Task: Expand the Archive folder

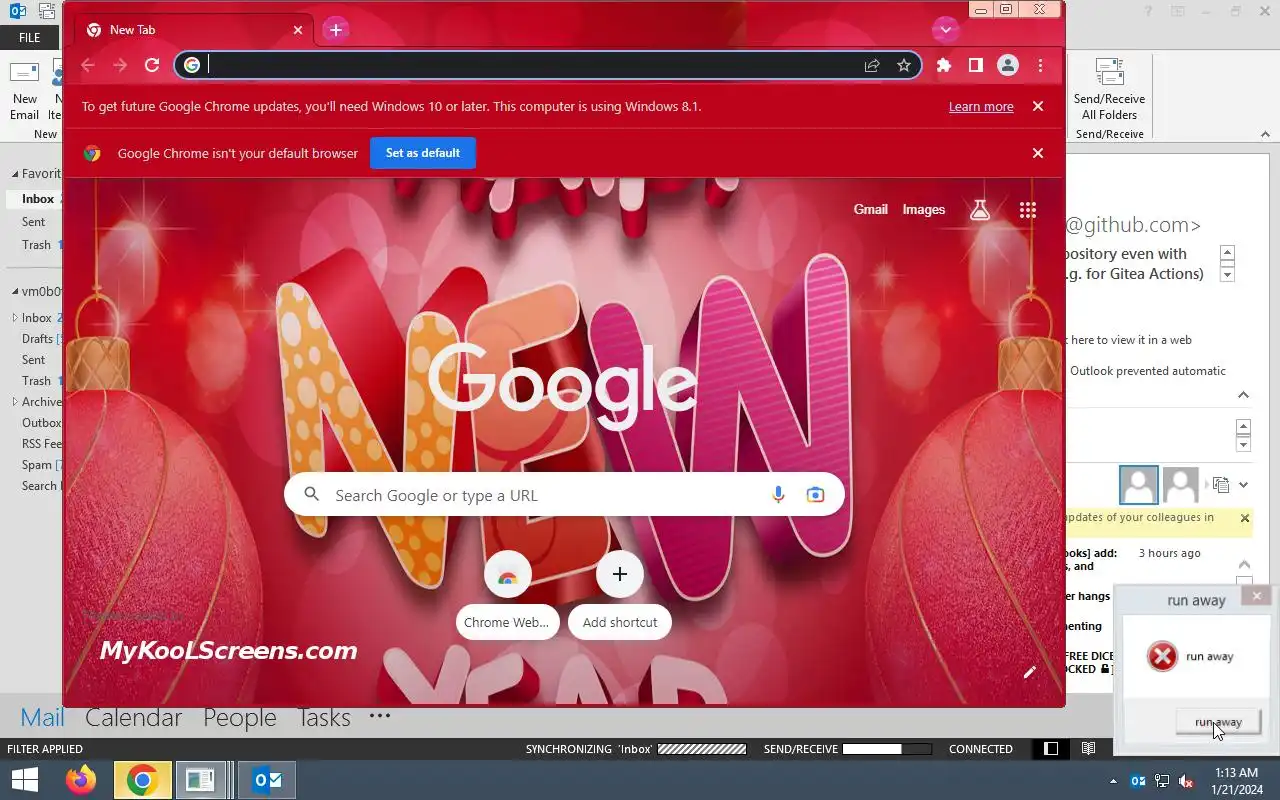Action: [x=14, y=402]
